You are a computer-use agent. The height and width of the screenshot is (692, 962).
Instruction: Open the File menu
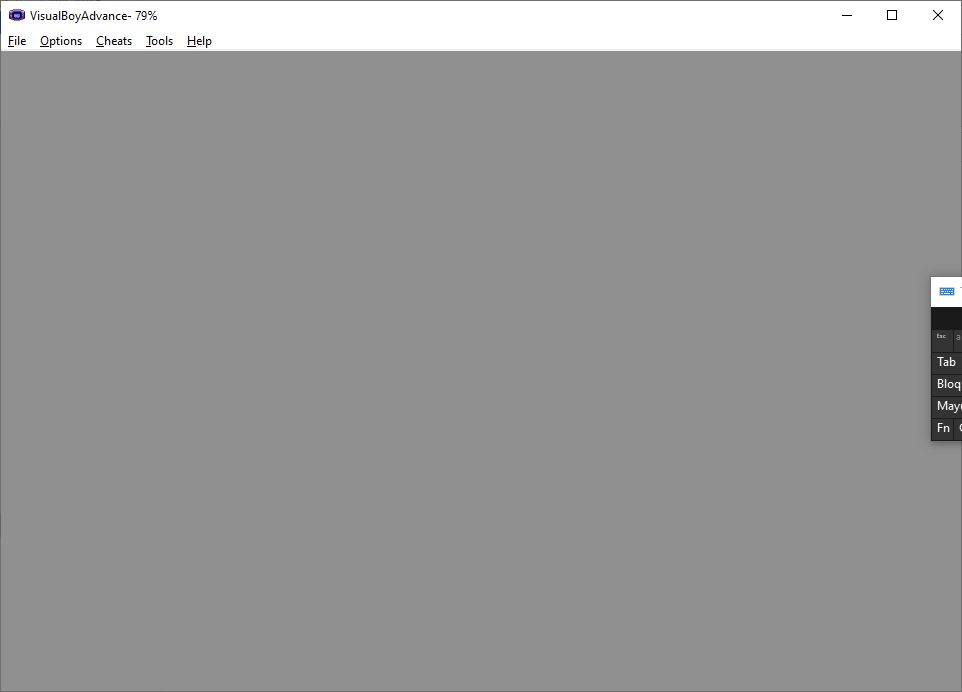click(17, 41)
